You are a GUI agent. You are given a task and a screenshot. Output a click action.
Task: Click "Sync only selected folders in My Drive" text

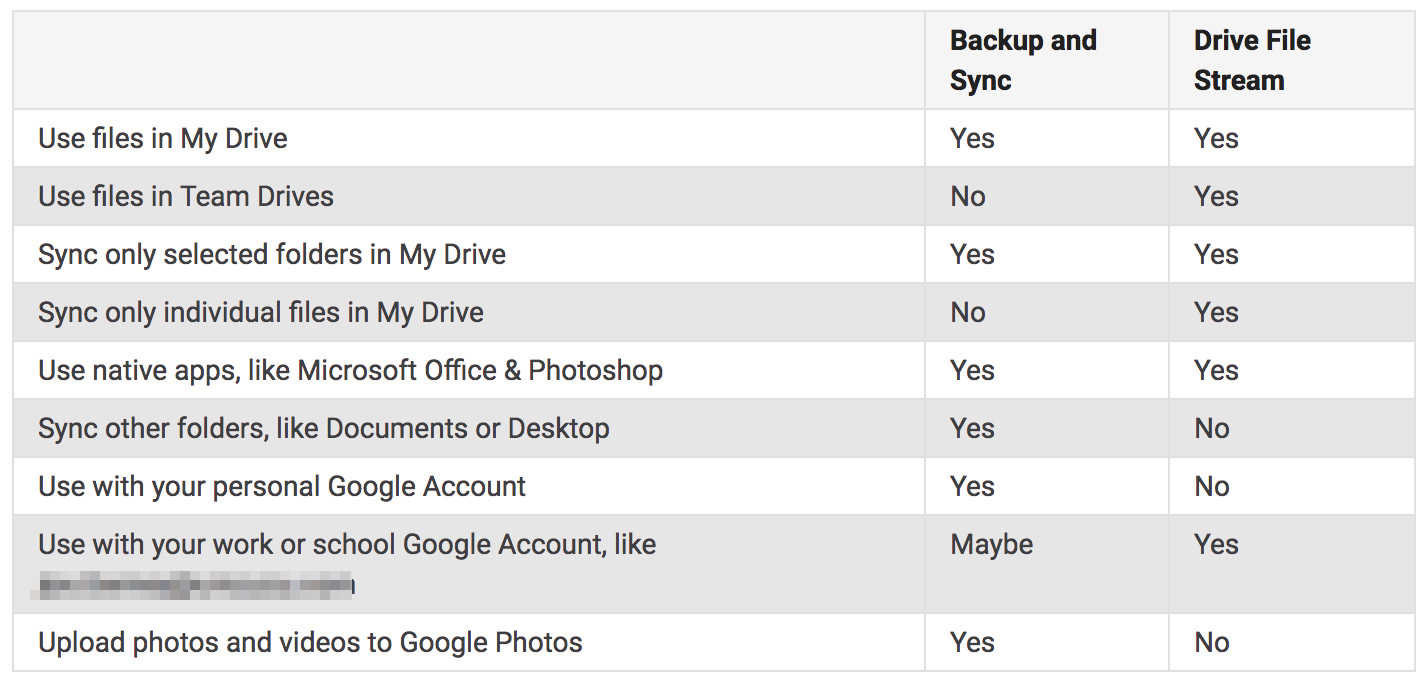tap(272, 254)
